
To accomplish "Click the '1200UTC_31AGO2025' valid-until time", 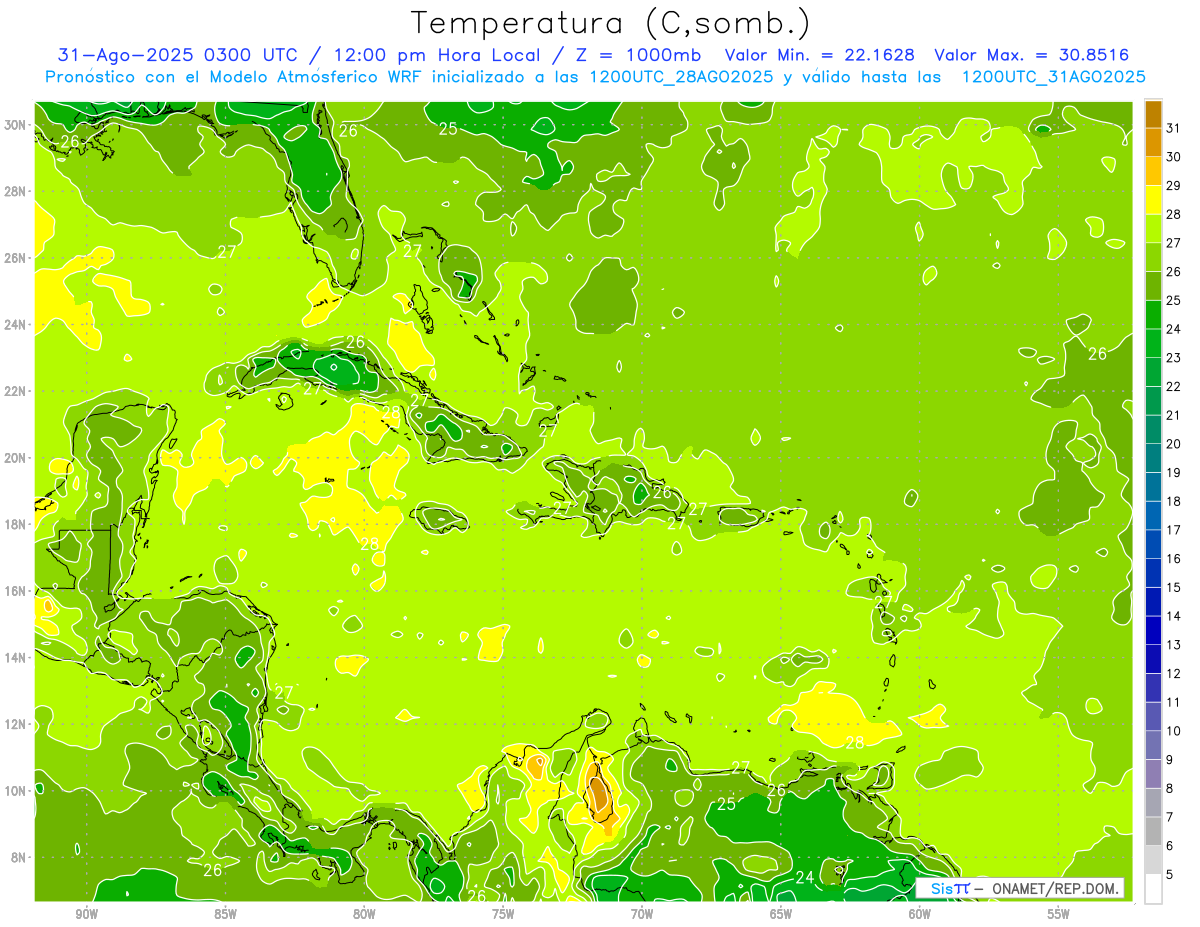I will point(1053,77).
